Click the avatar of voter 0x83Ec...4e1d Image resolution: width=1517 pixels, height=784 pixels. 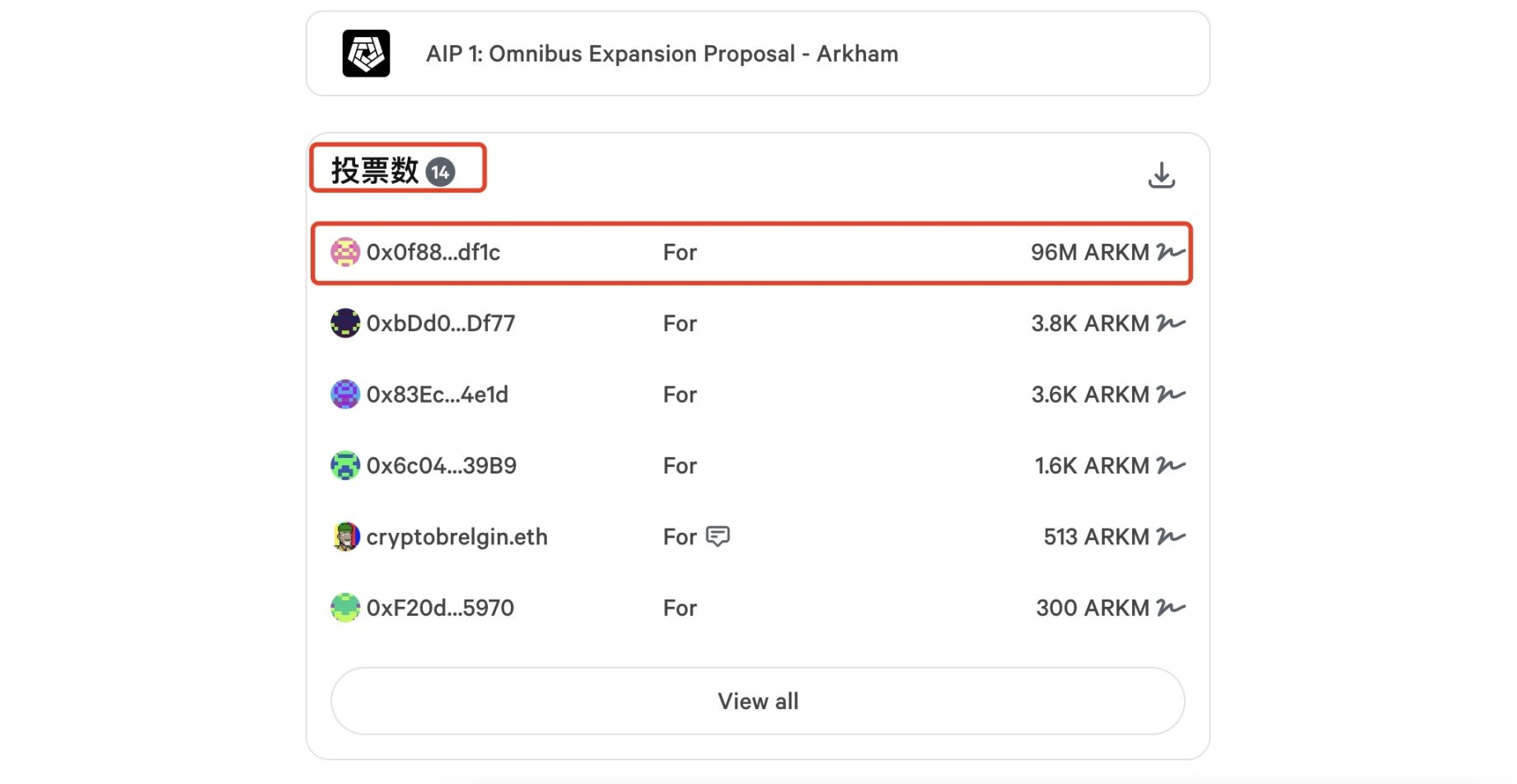click(x=345, y=394)
